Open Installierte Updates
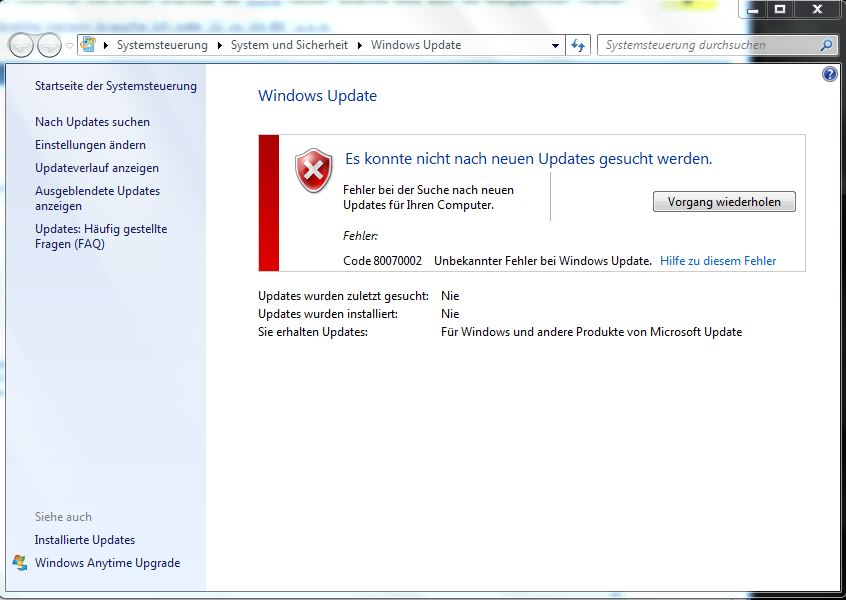 coord(85,540)
